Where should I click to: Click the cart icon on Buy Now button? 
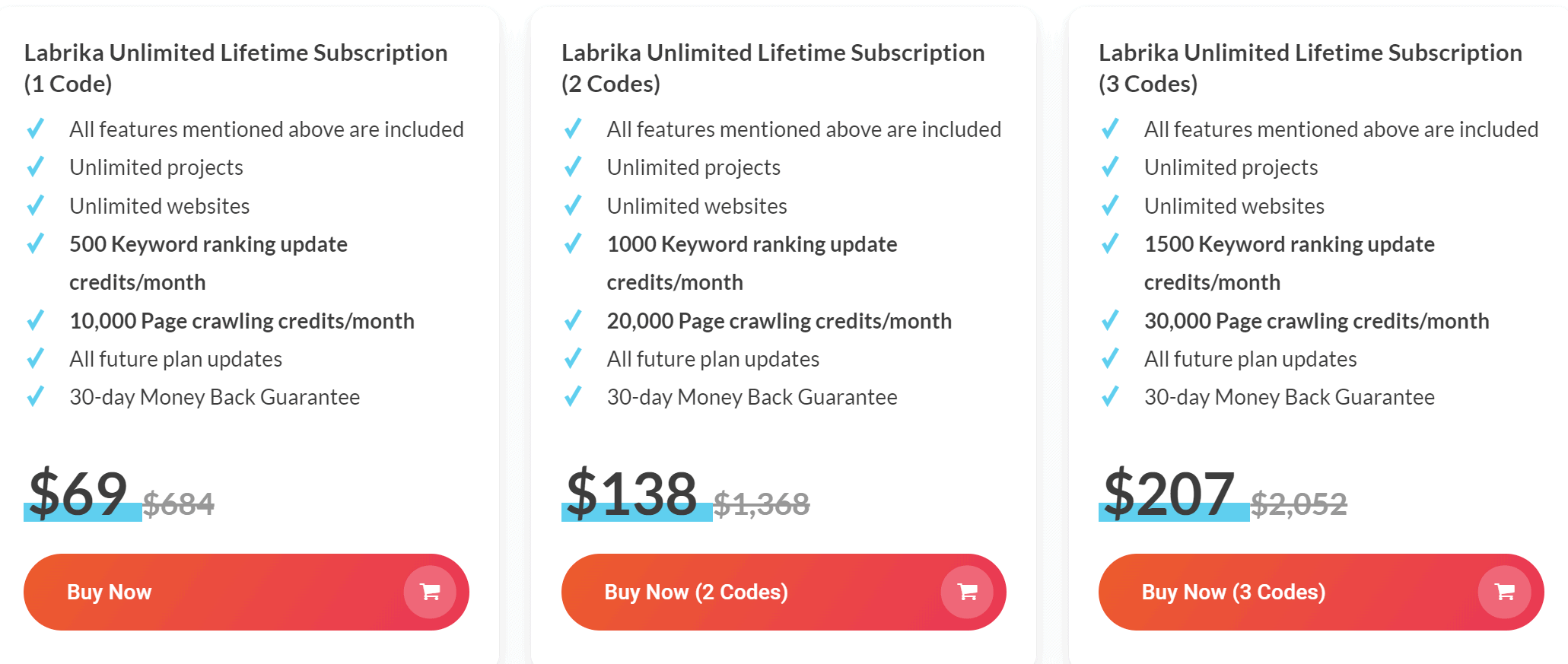[430, 593]
